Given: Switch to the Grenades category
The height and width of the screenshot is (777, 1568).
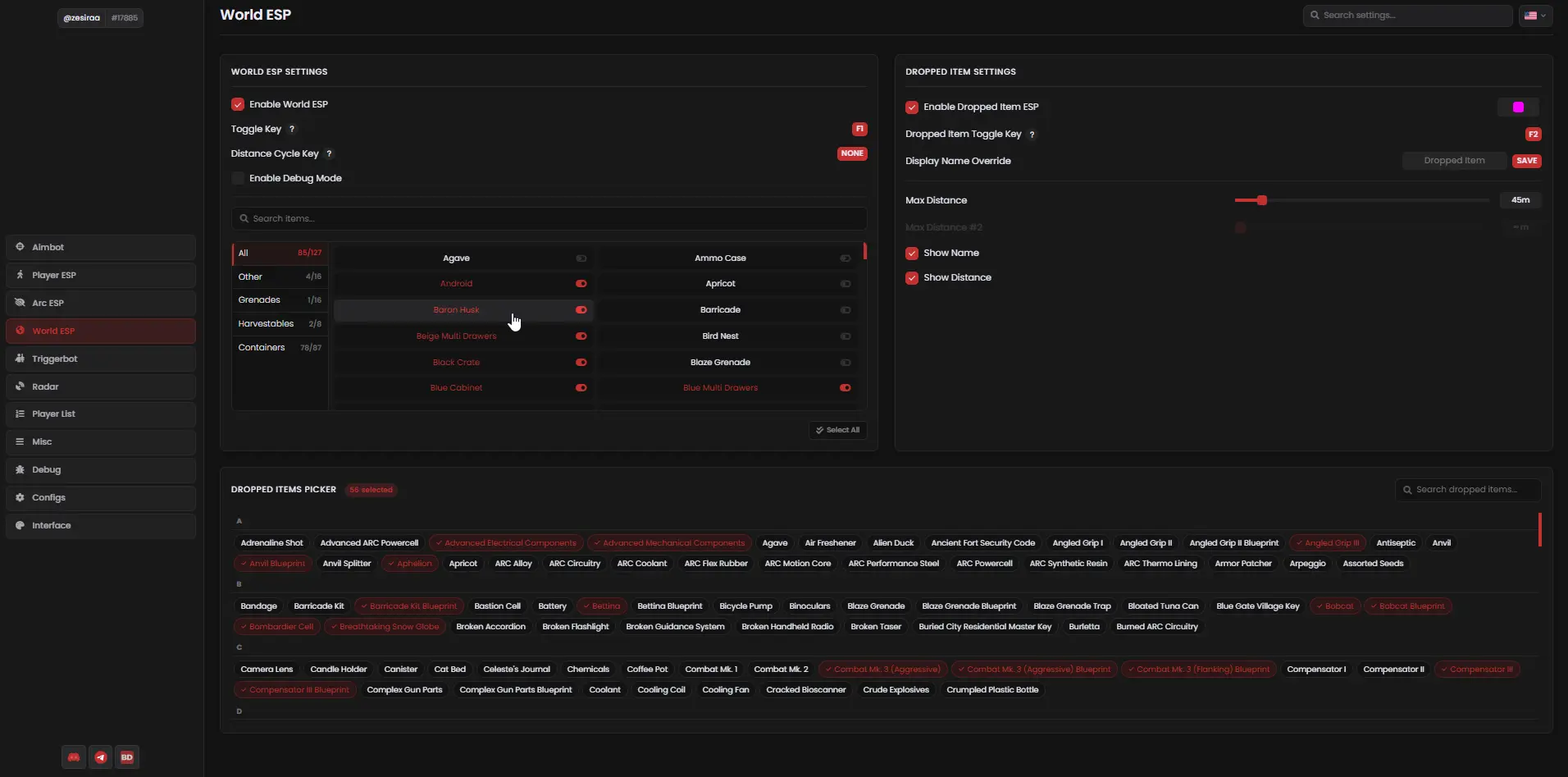Looking at the screenshot, I should [x=280, y=300].
